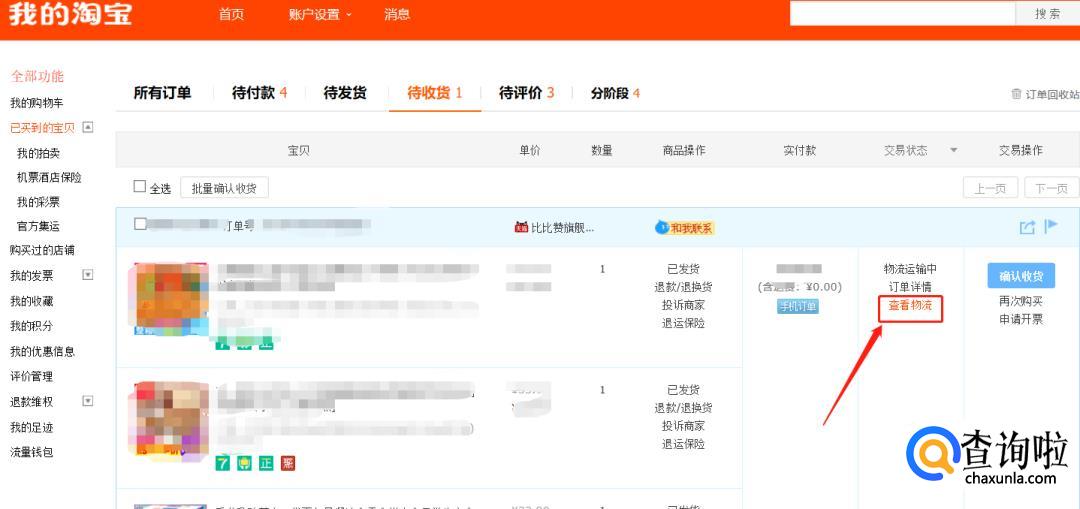Click 退款/退换货 for the first item
This screenshot has width=1080, height=509.
[683, 287]
